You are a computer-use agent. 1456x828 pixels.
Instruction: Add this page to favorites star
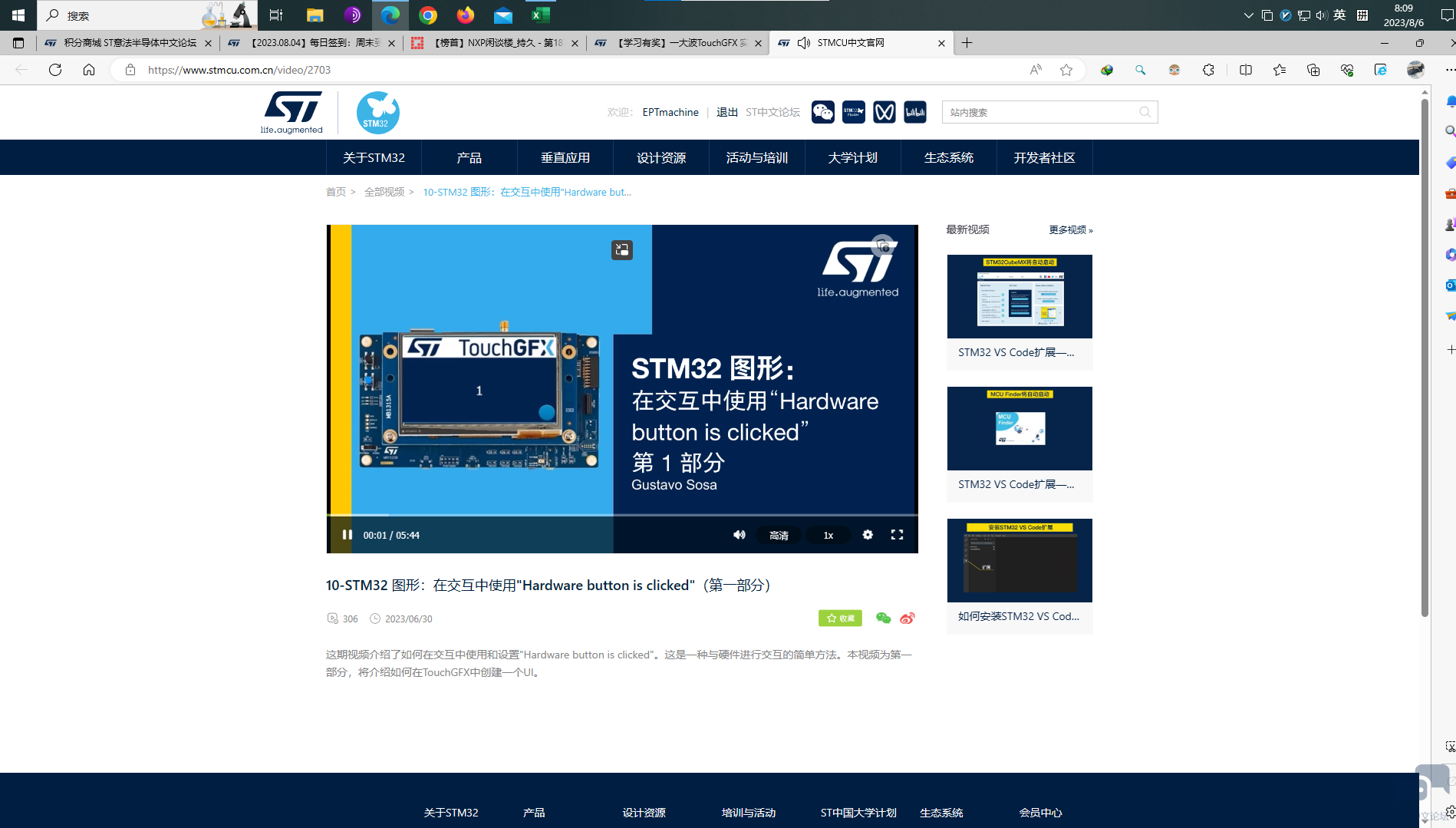click(1066, 70)
